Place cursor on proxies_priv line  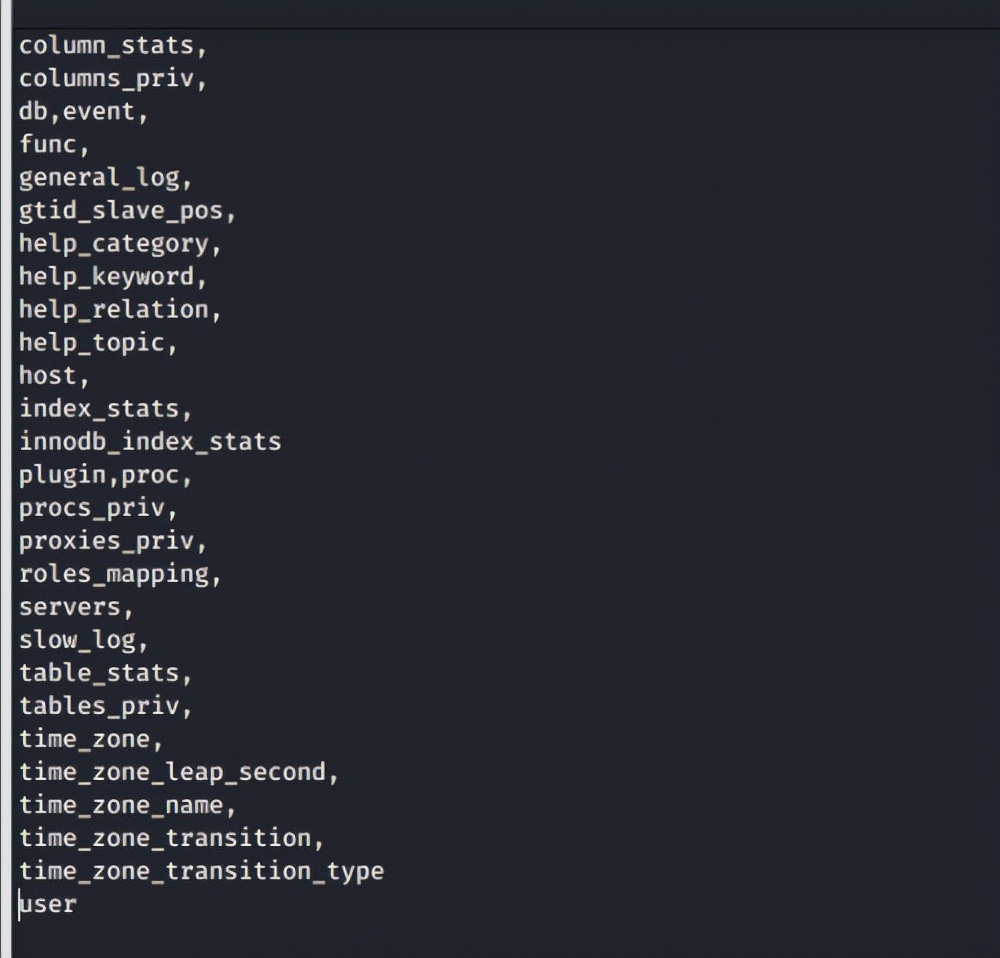tap(106, 541)
